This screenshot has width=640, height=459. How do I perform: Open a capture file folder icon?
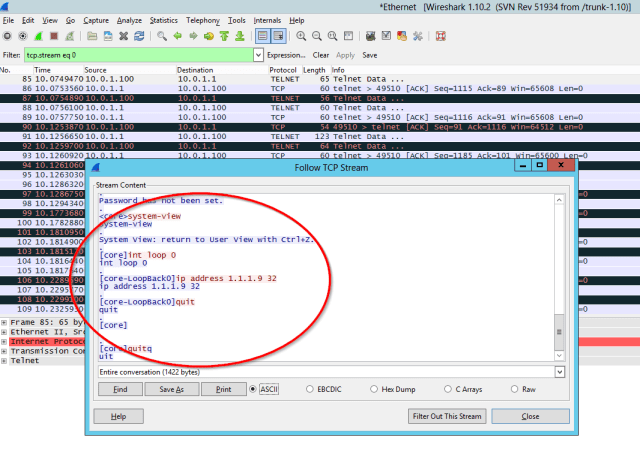[x=92, y=36]
